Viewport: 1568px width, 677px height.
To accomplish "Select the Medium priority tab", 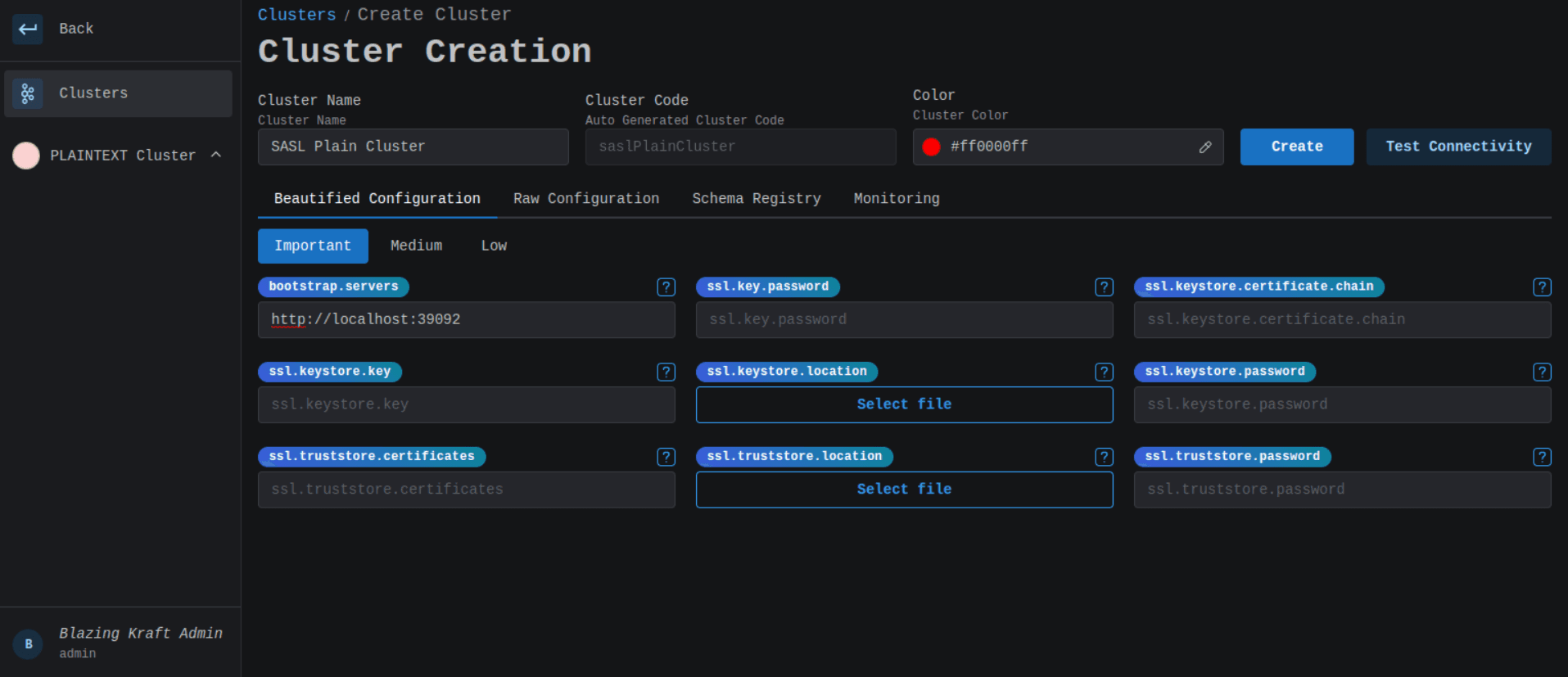I will coord(416,246).
